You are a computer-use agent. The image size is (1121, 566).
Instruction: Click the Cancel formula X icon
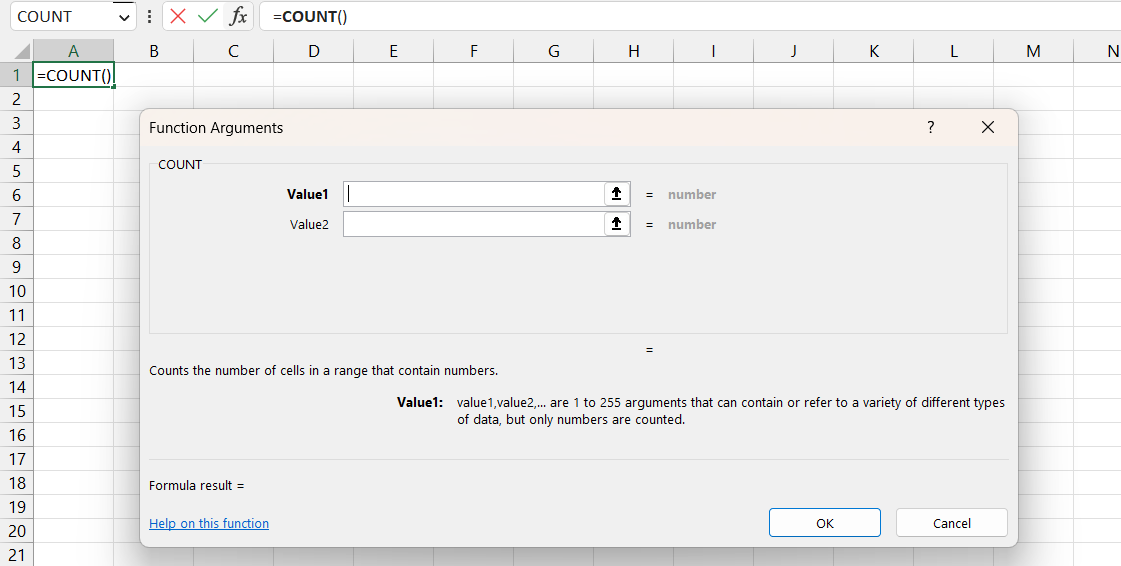point(178,16)
